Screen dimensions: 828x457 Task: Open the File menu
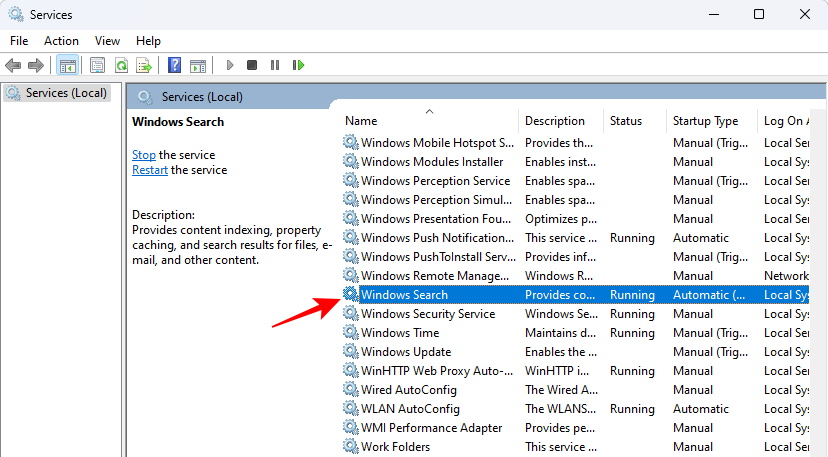19,41
